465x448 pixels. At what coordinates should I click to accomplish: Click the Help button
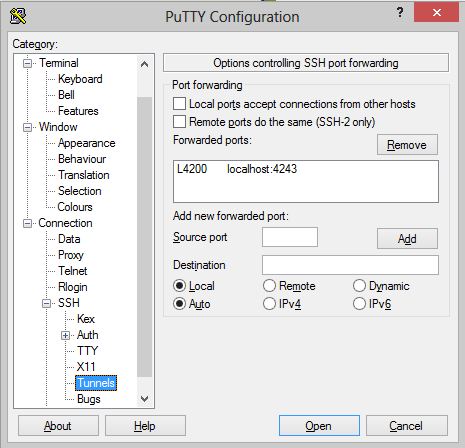click(145, 426)
